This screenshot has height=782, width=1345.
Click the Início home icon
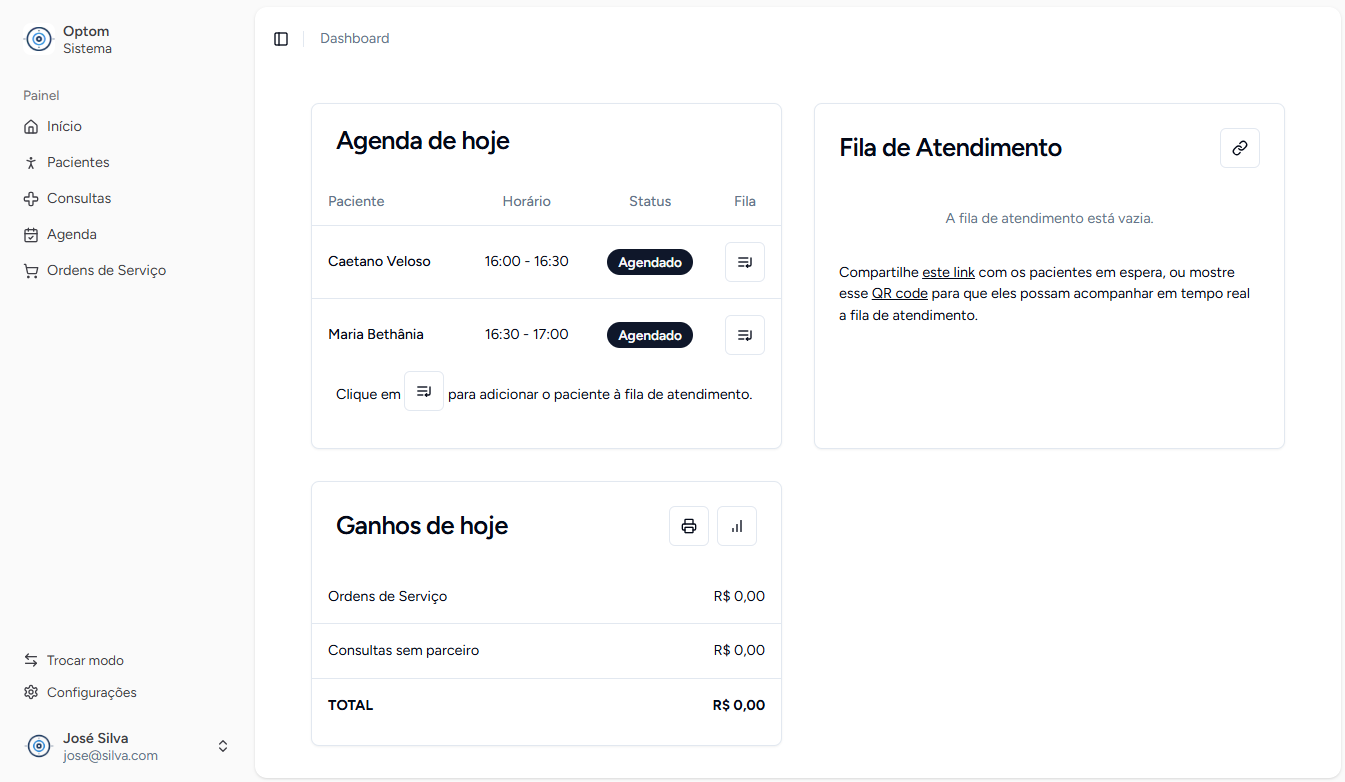point(31,127)
